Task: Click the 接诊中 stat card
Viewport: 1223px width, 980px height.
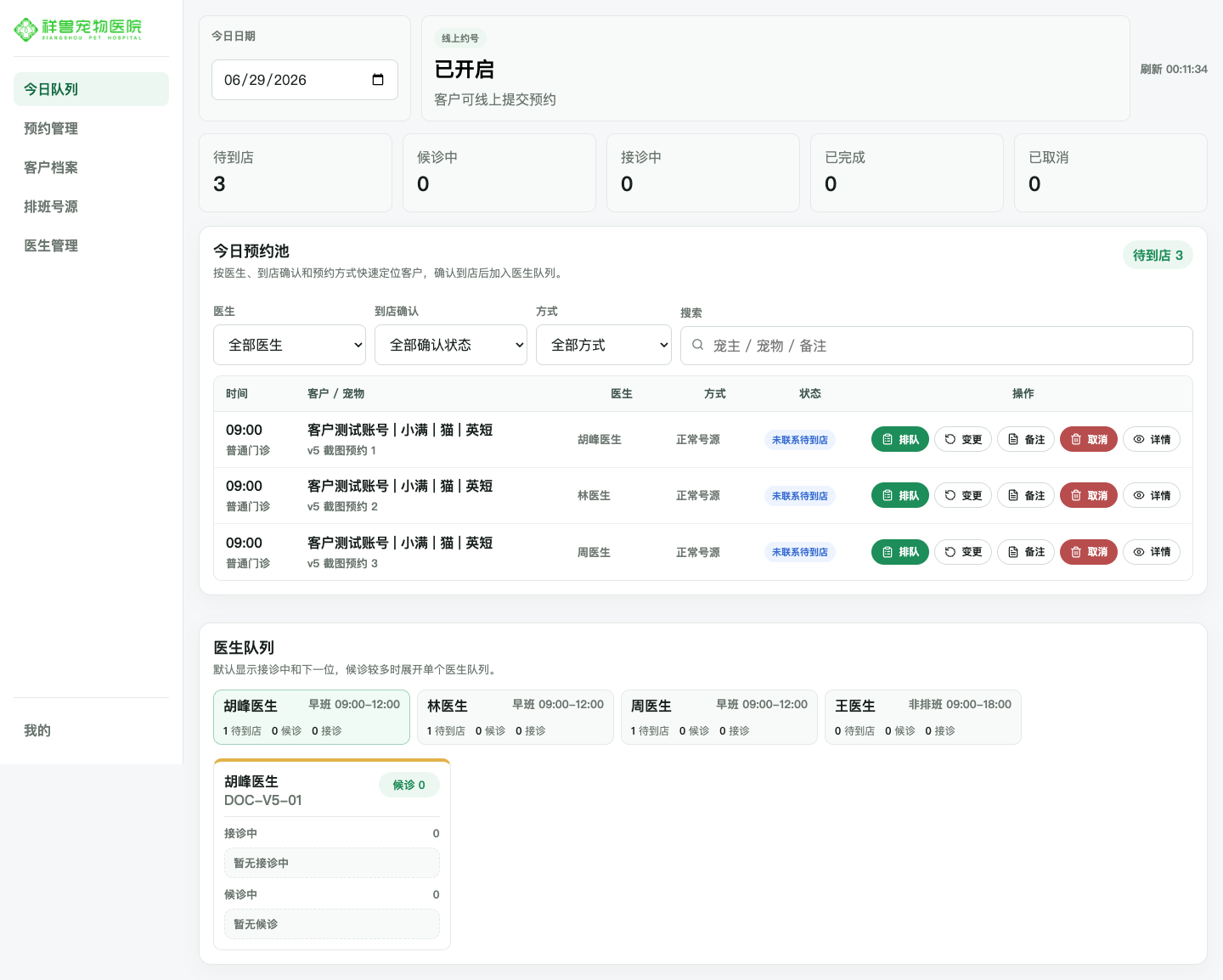Action: [x=703, y=172]
